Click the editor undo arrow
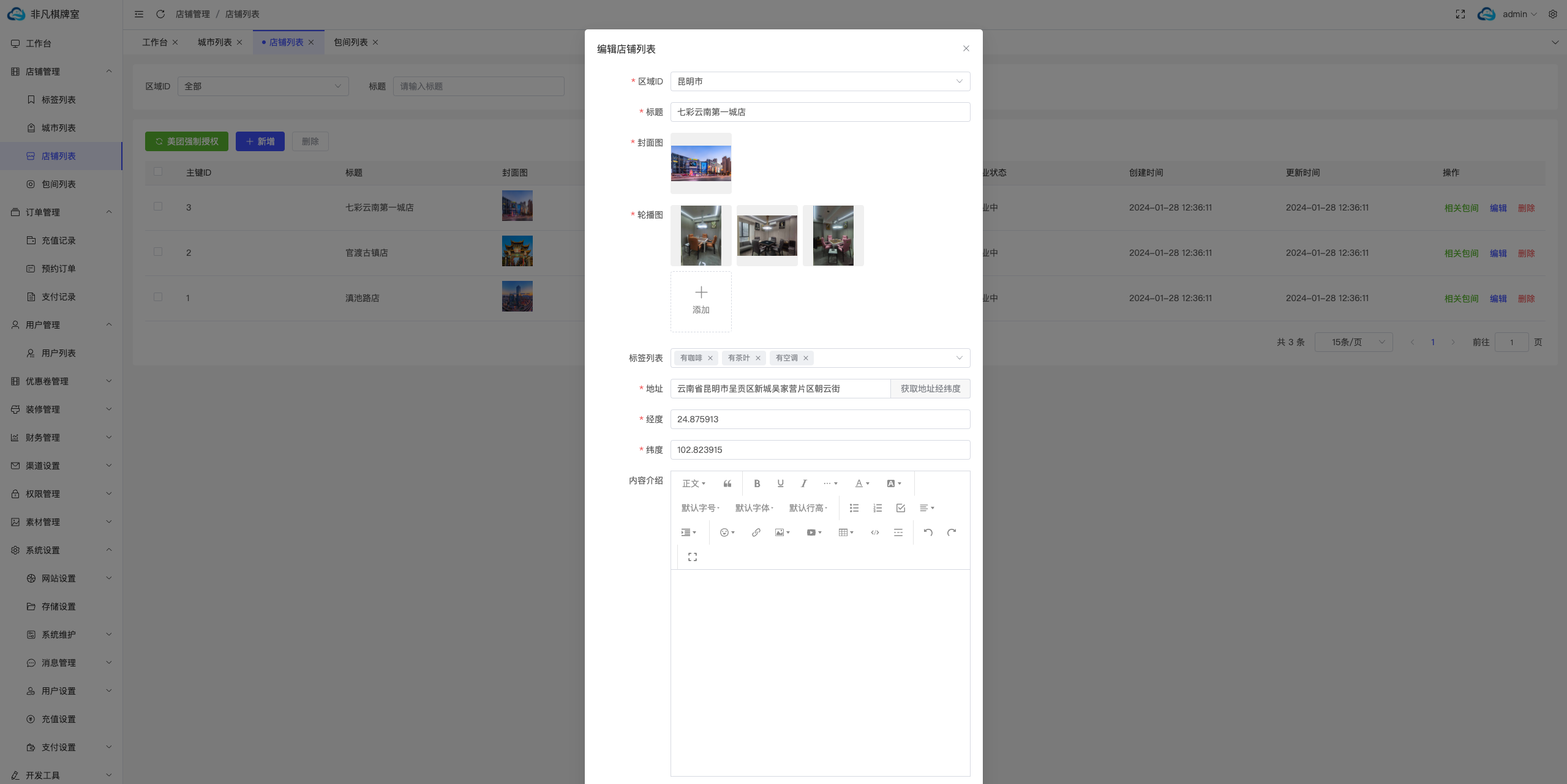The image size is (1567, 784). 928,532
